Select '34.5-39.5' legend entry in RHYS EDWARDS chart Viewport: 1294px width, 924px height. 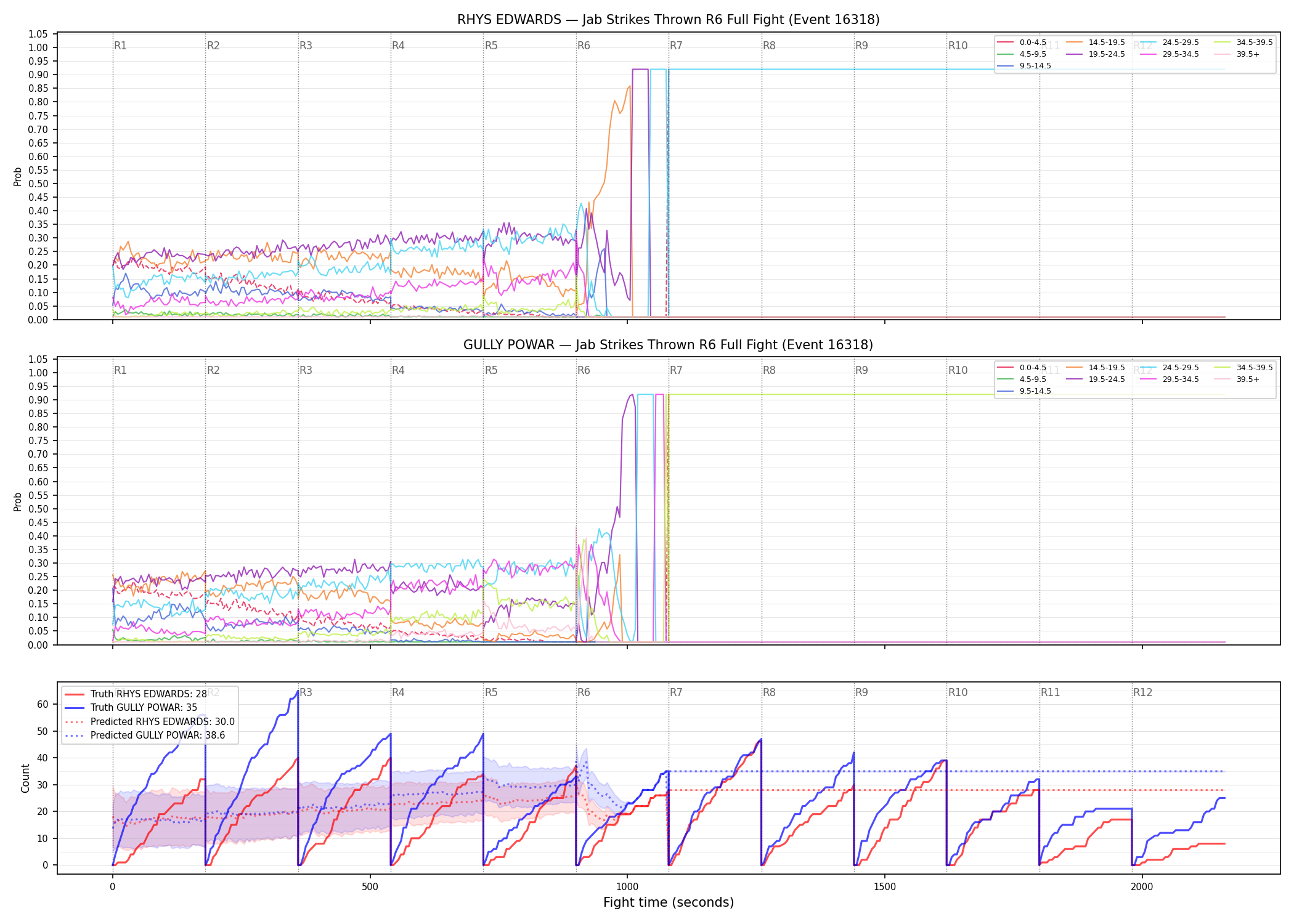[x=1243, y=43]
